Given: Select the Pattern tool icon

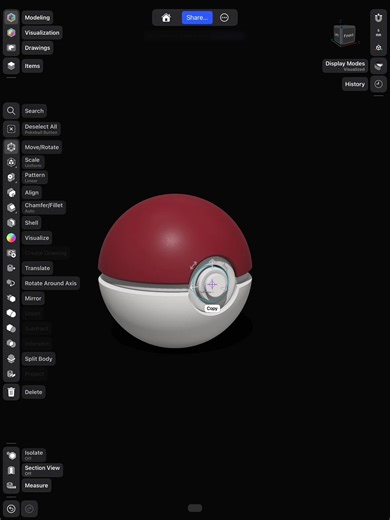Looking at the screenshot, I should coord(11,177).
